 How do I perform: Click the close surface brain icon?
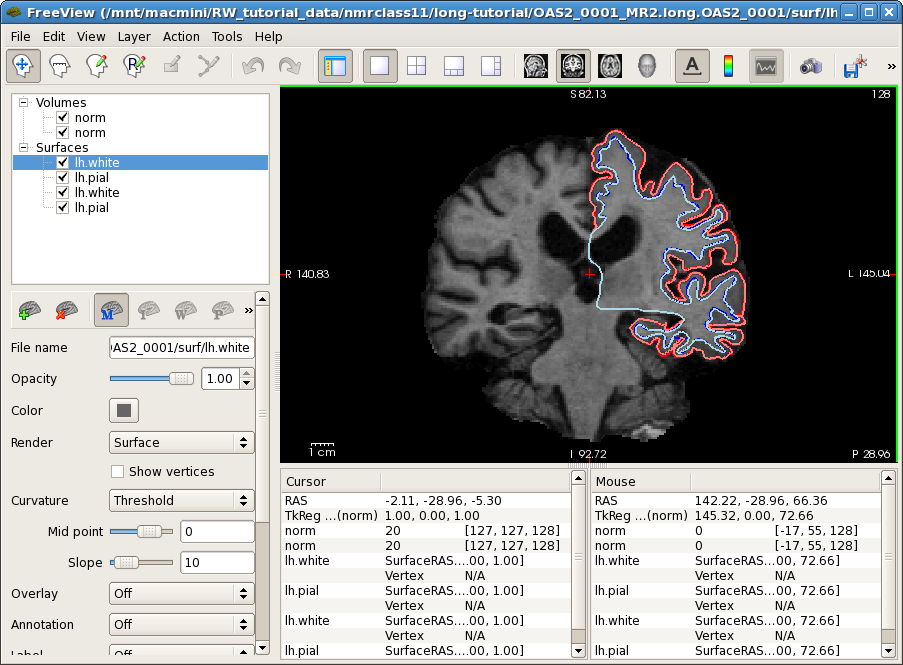(x=66, y=311)
